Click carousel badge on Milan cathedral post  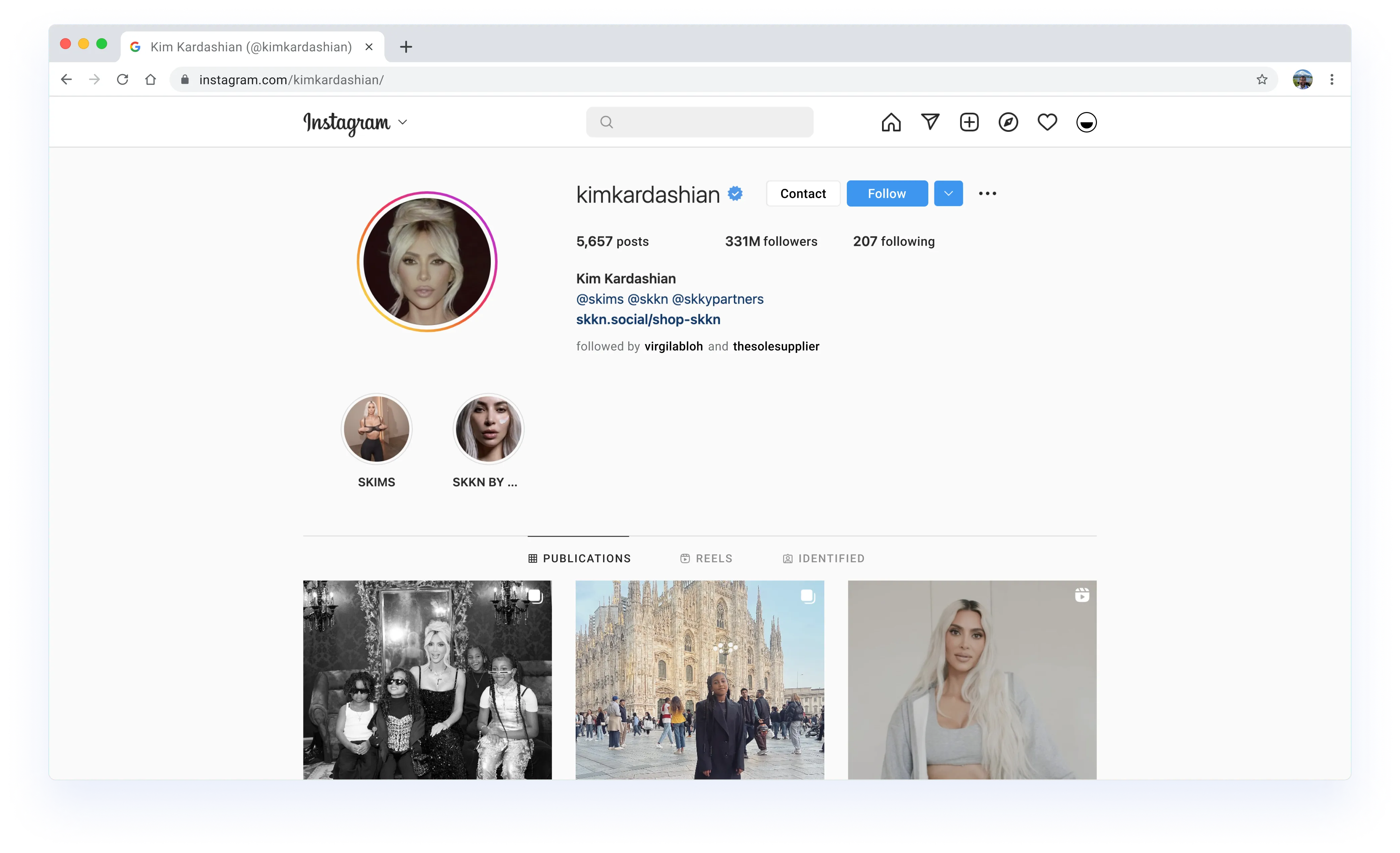click(808, 596)
